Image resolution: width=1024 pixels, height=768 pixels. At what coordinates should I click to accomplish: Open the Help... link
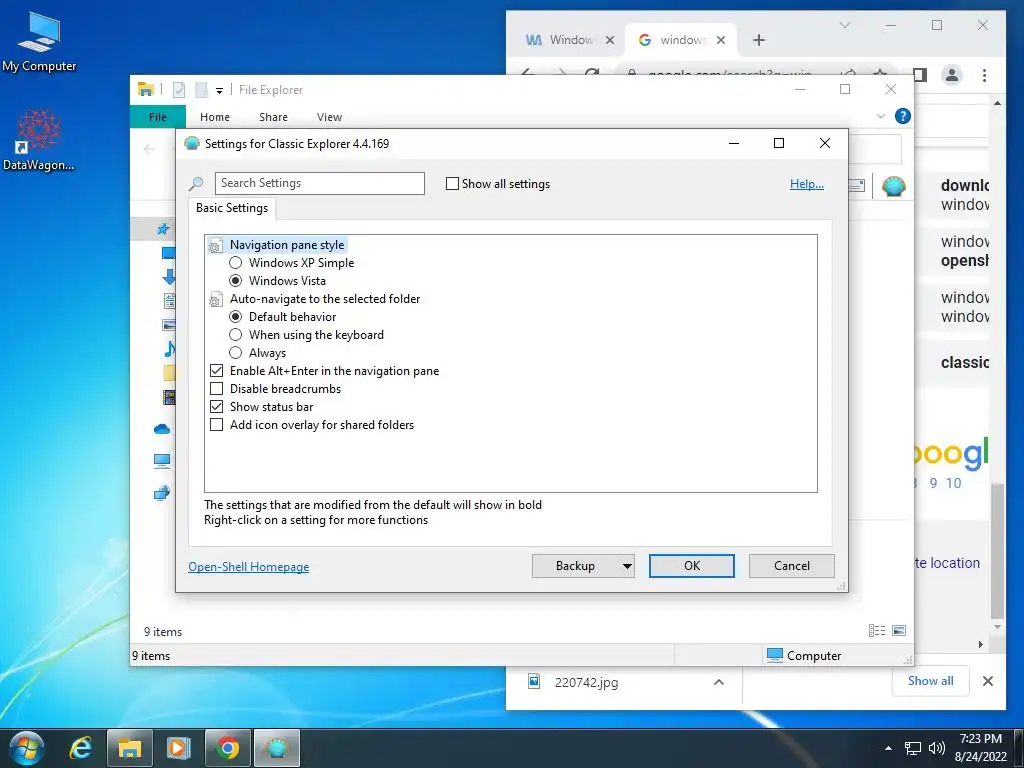[x=807, y=184]
